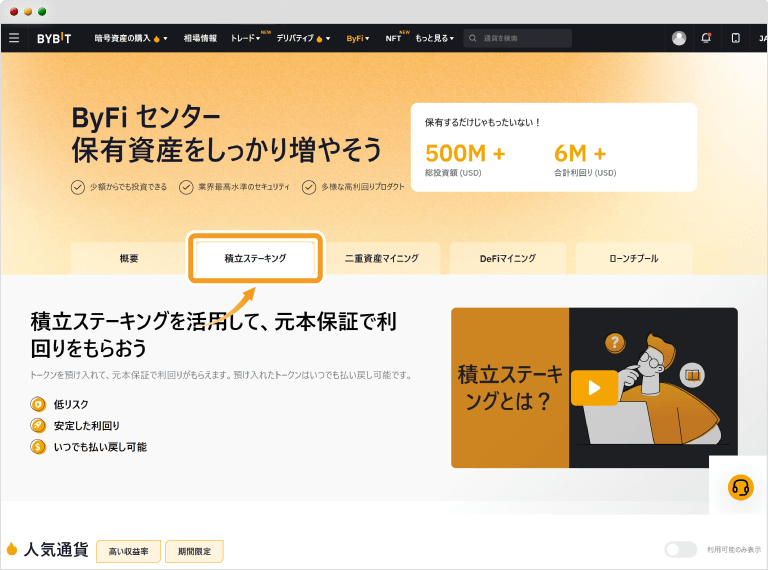Expand the ByFi dropdown menu
Image resolution: width=768 pixels, height=570 pixels.
(x=358, y=38)
